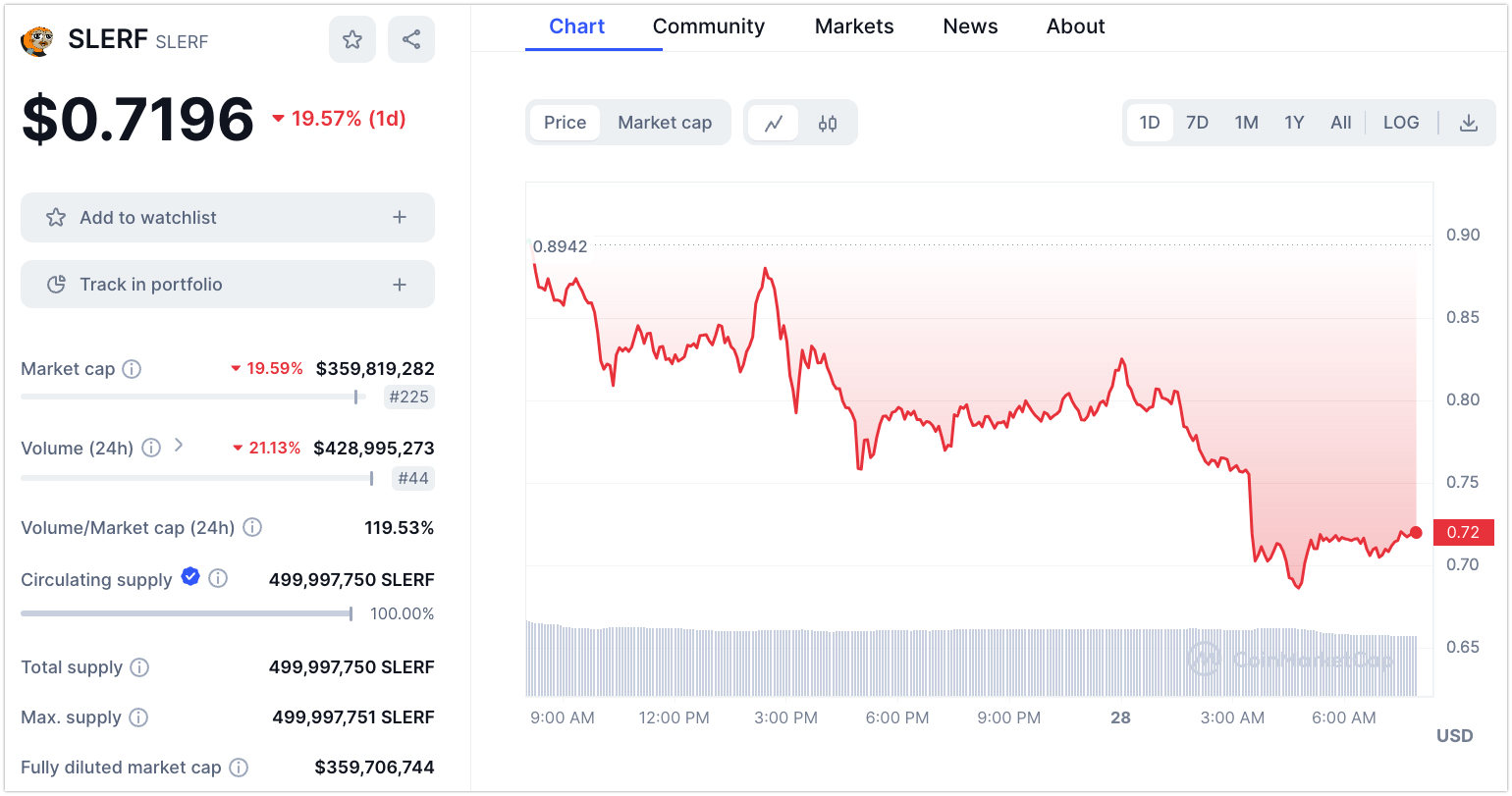Viewport: 1512px width, 796px height.
Task: Set chart range to 7D
Action: 1197,123
